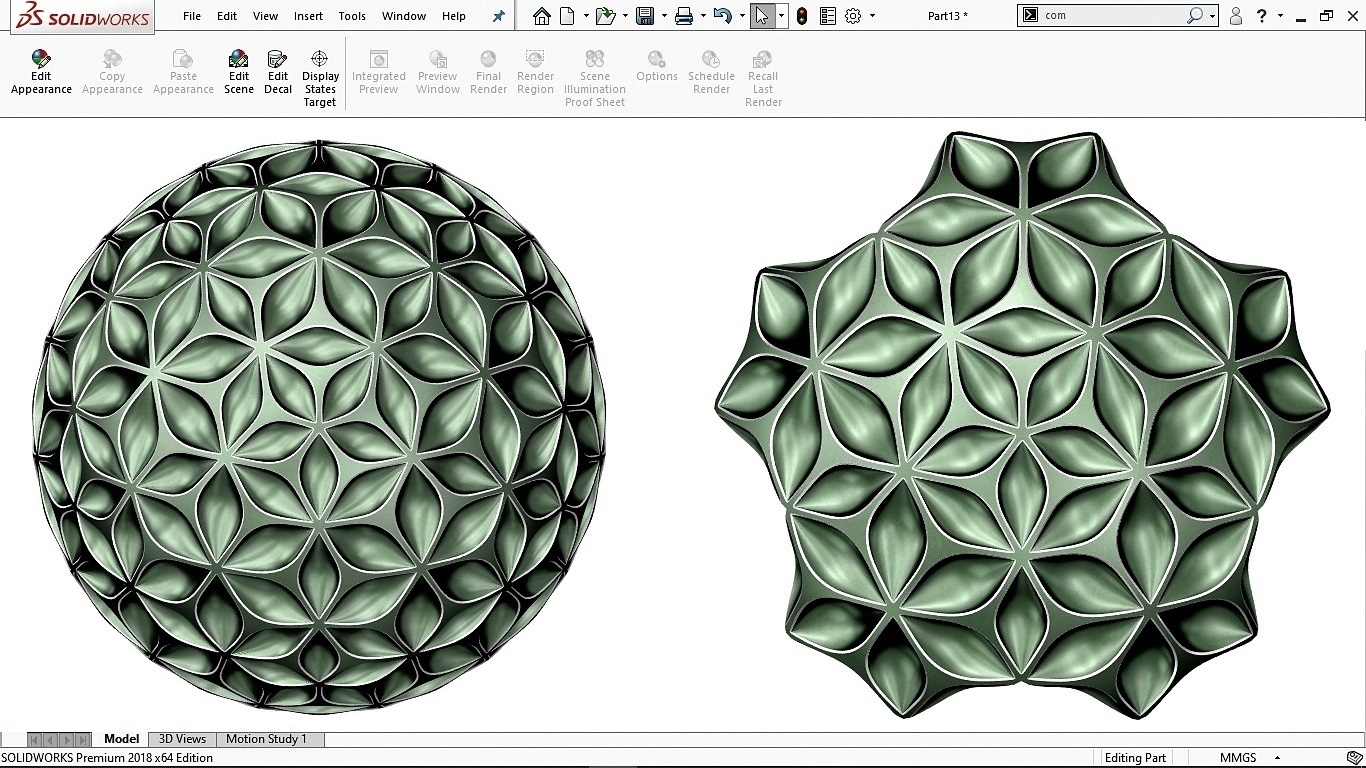Open an existing document icon
The height and width of the screenshot is (768, 1366).
click(x=605, y=16)
